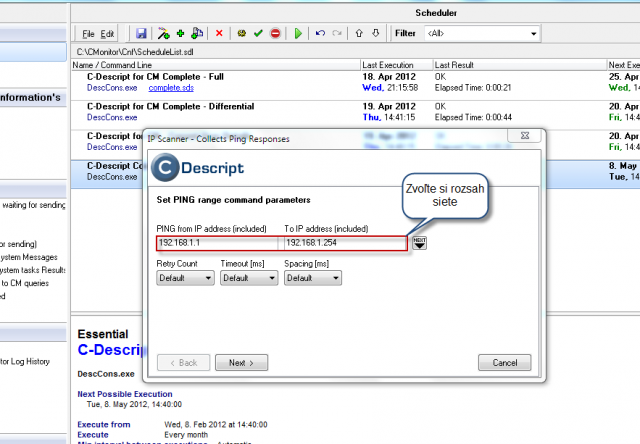Click the To IP address field

[x=345, y=243]
